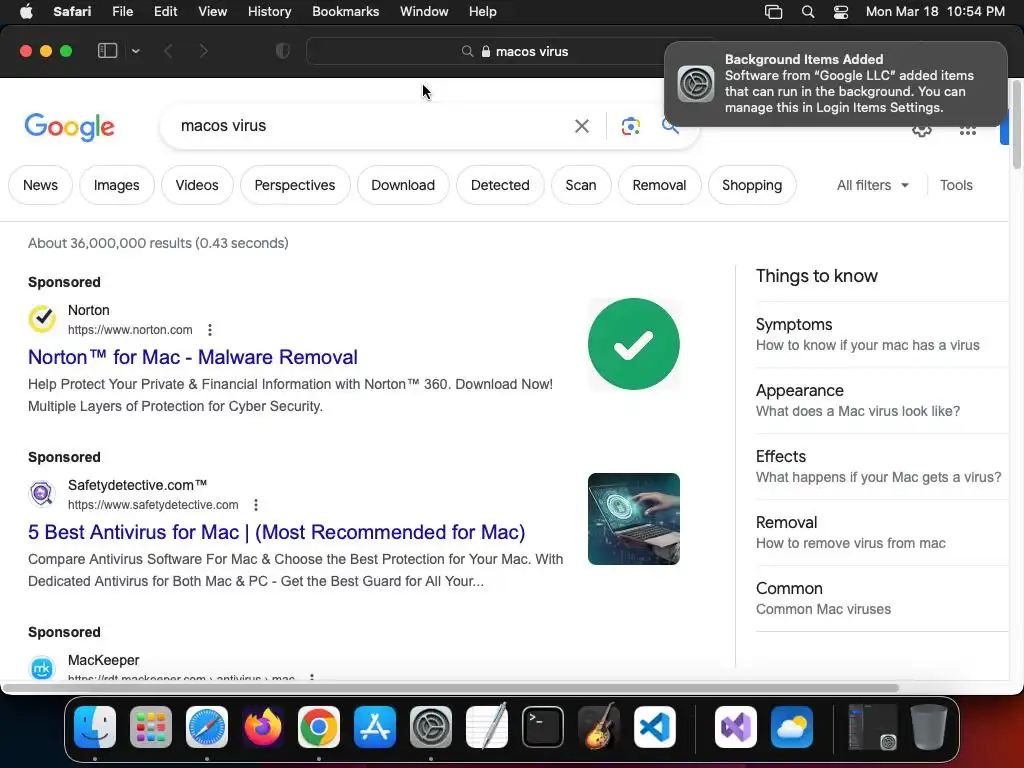Click the MacKeeper sponsored result name
The image size is (1024, 768).
(103, 660)
